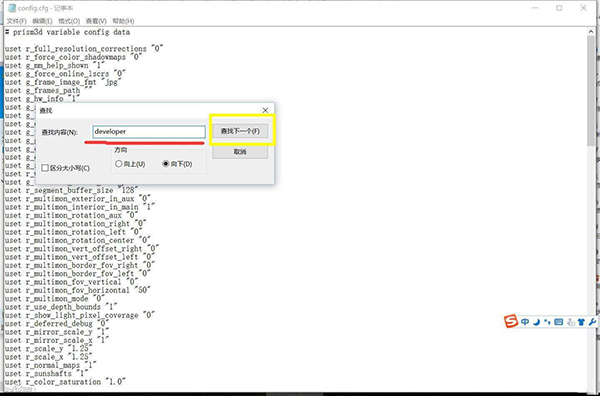Viewport: 600px width, 396px height.
Task: Switch the punctuation mode icon
Action: 547,322
